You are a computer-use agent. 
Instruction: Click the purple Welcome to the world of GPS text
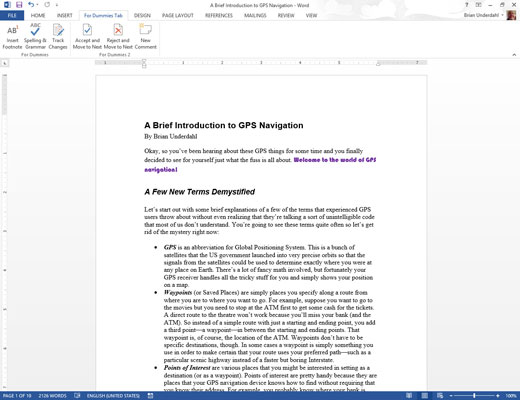pos(335,160)
